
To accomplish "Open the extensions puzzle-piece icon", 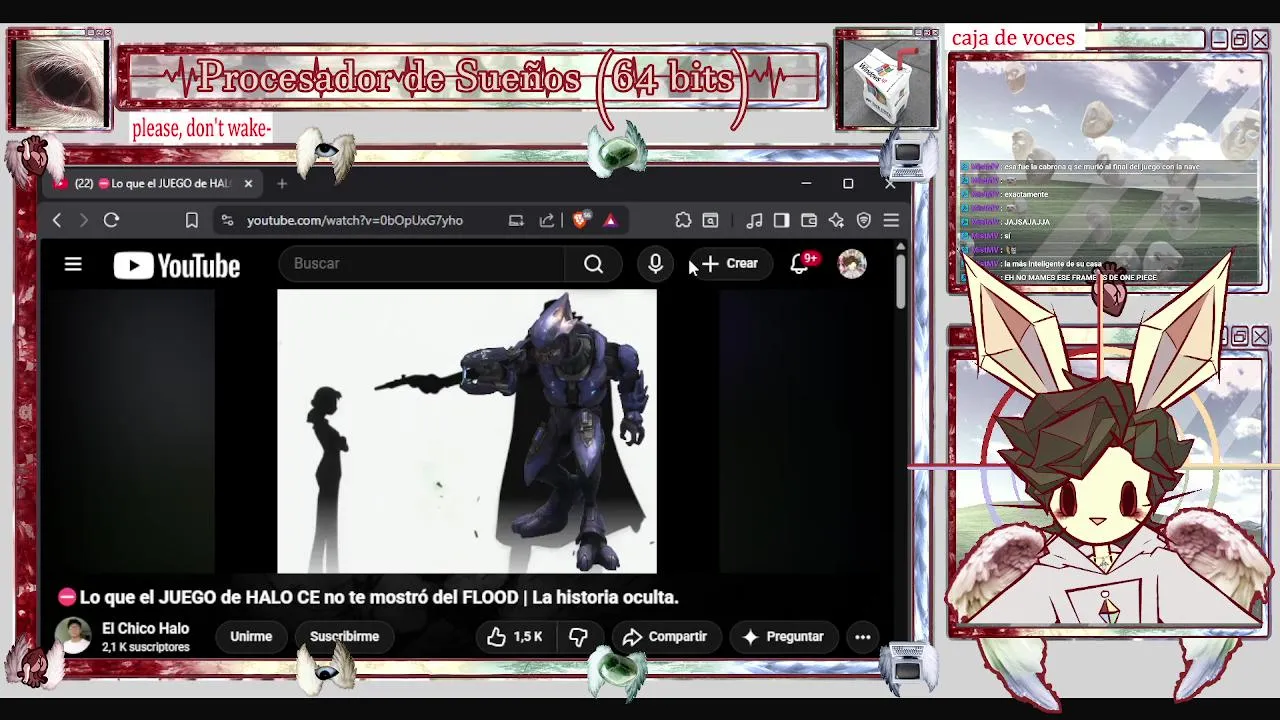I will 683,220.
